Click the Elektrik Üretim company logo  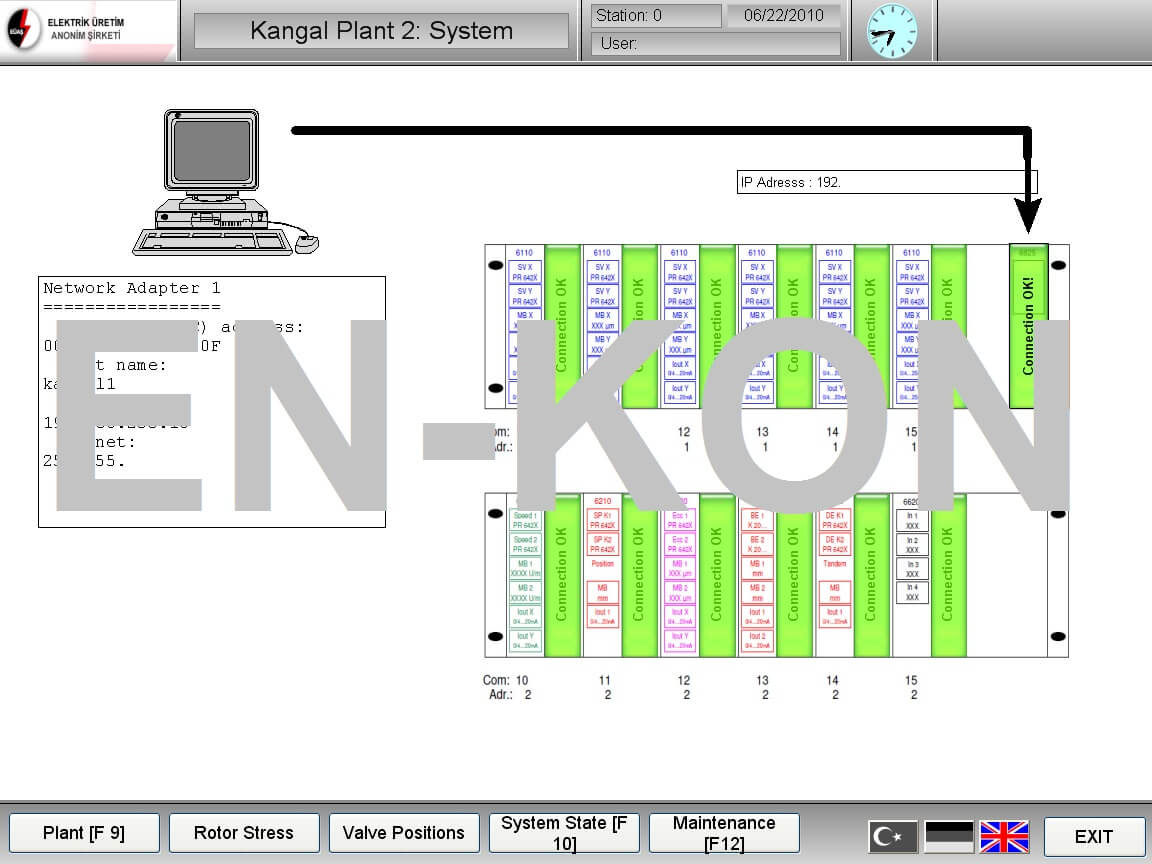click(68, 30)
